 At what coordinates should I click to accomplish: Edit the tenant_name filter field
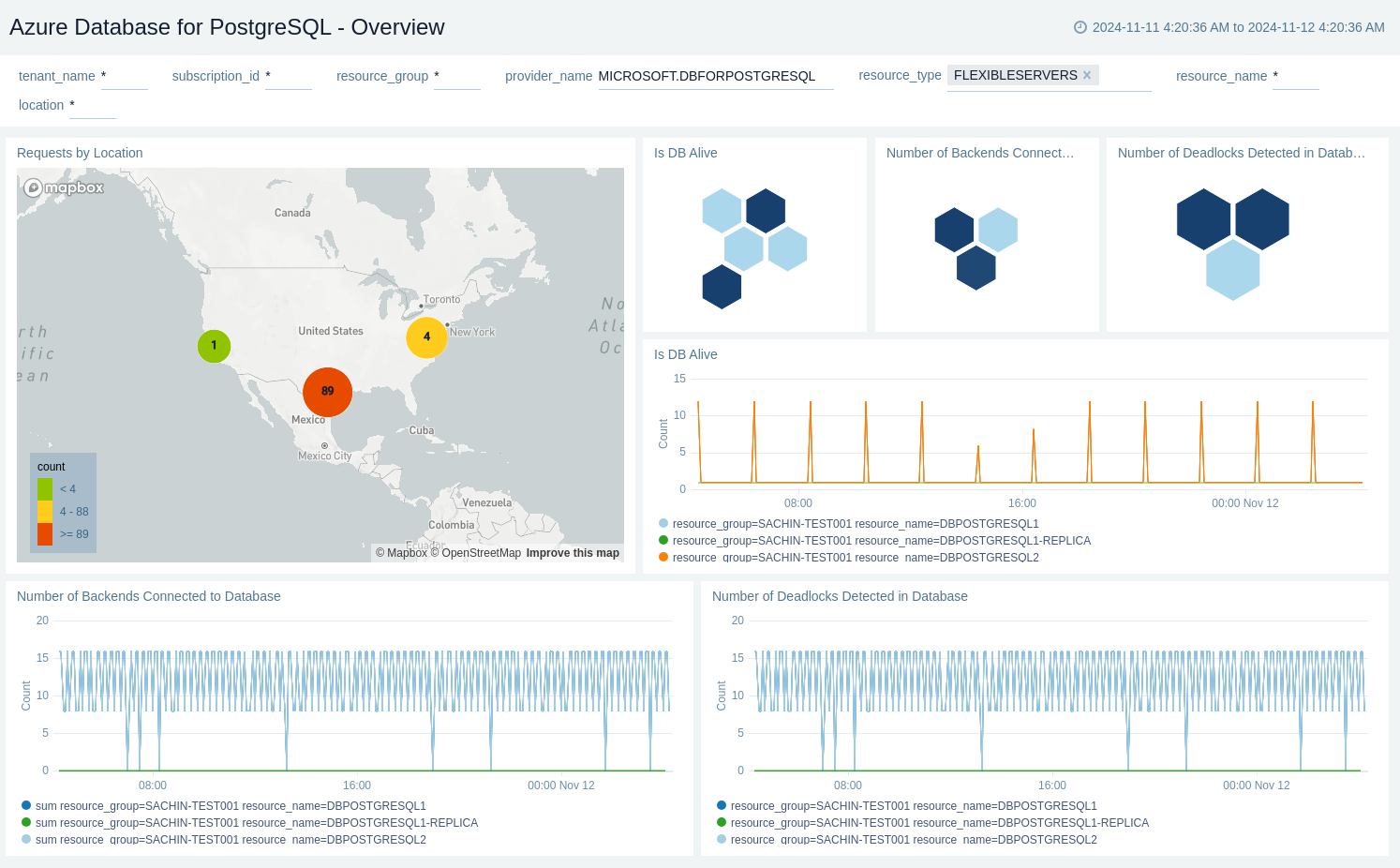tap(125, 76)
